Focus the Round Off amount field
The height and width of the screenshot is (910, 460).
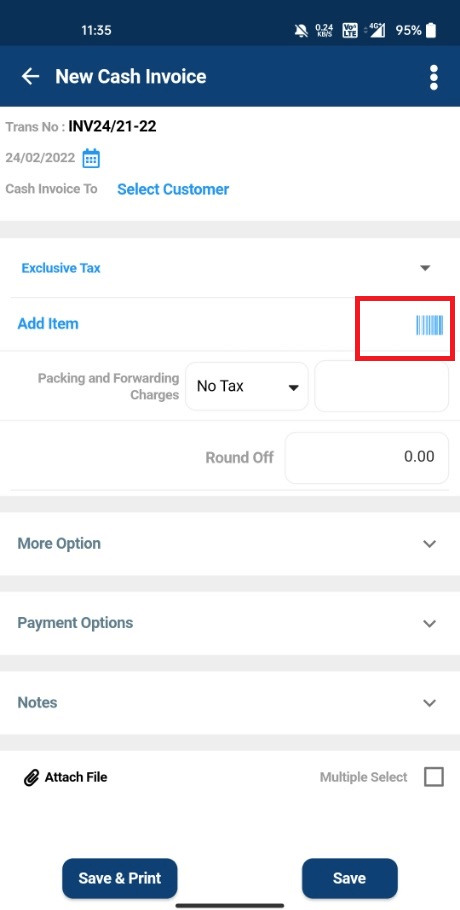click(x=367, y=457)
